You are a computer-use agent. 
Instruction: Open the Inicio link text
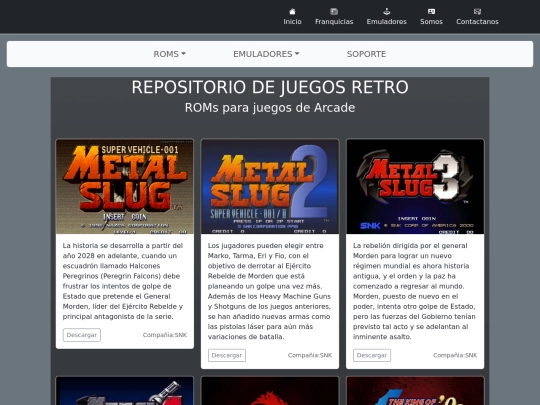coord(292,22)
